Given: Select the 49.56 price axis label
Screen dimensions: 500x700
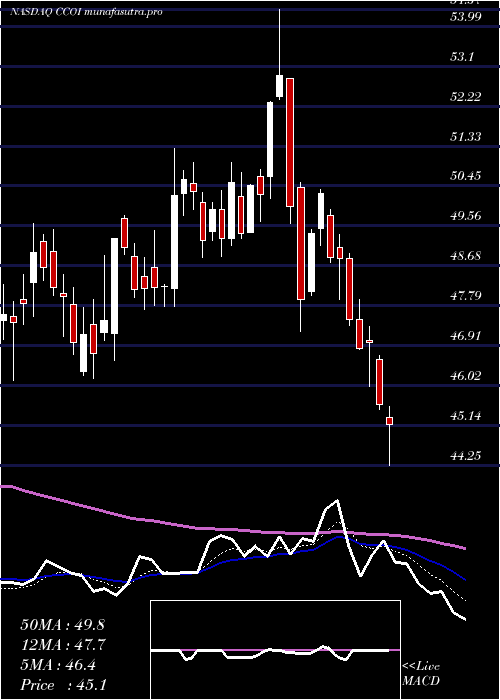Looking at the screenshot, I should tap(466, 216).
